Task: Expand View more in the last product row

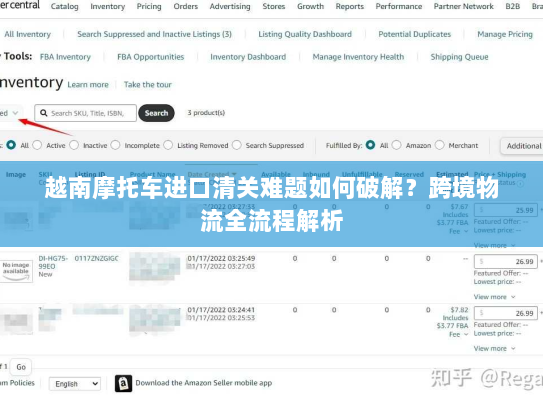Action: [x=494, y=348]
